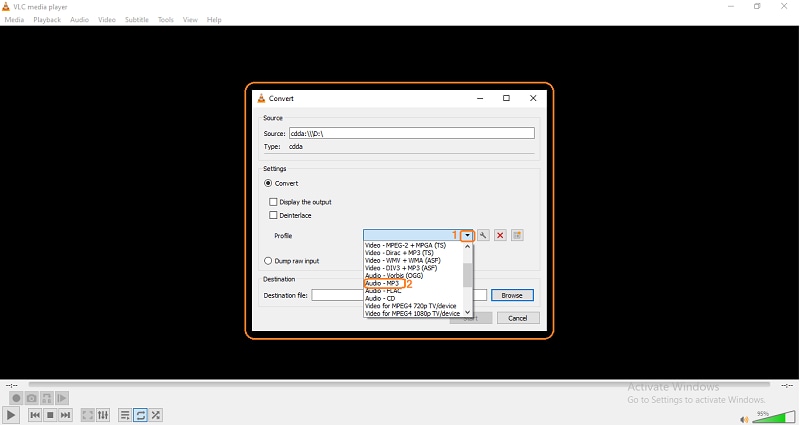Viewport: 800px width, 425px height.
Task: Open the Audio menu
Action: coord(79,19)
